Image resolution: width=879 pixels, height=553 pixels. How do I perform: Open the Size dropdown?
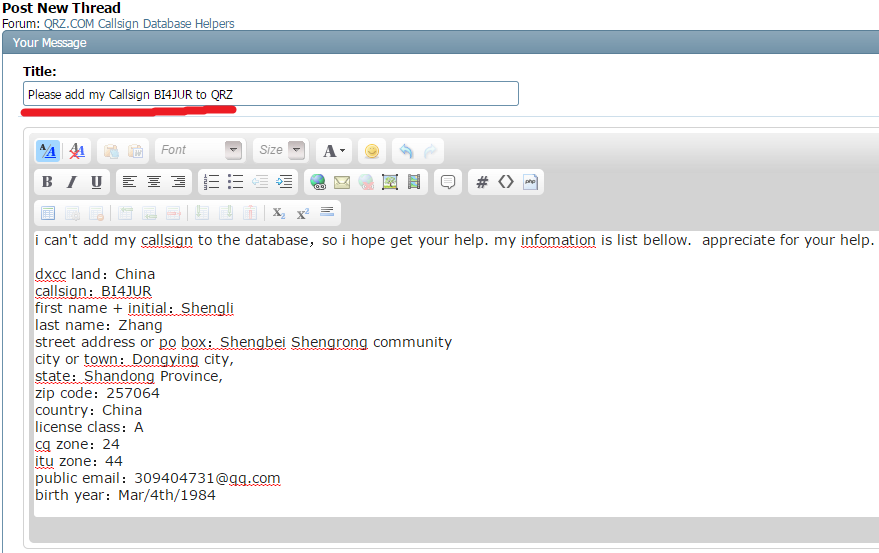pyautogui.click(x=280, y=150)
